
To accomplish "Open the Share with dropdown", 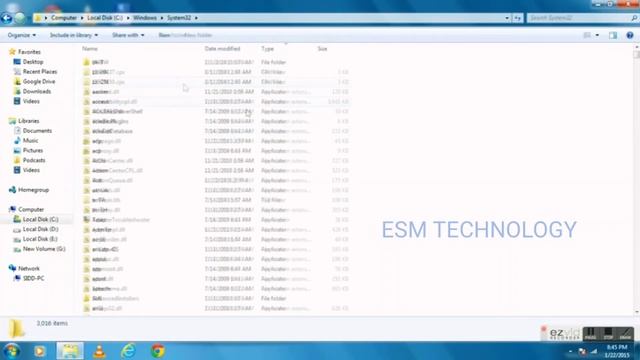I will click(128, 35).
